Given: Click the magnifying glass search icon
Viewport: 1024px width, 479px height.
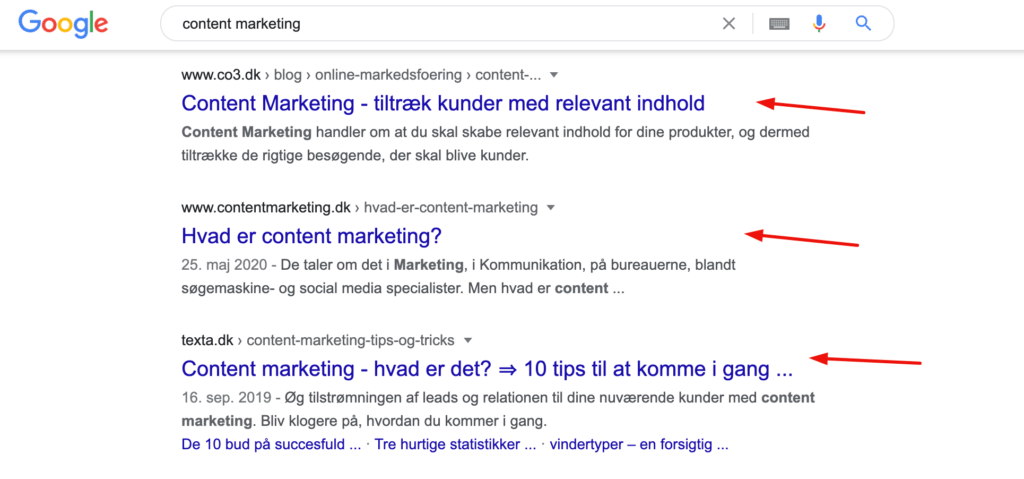Looking at the screenshot, I should tap(863, 24).
